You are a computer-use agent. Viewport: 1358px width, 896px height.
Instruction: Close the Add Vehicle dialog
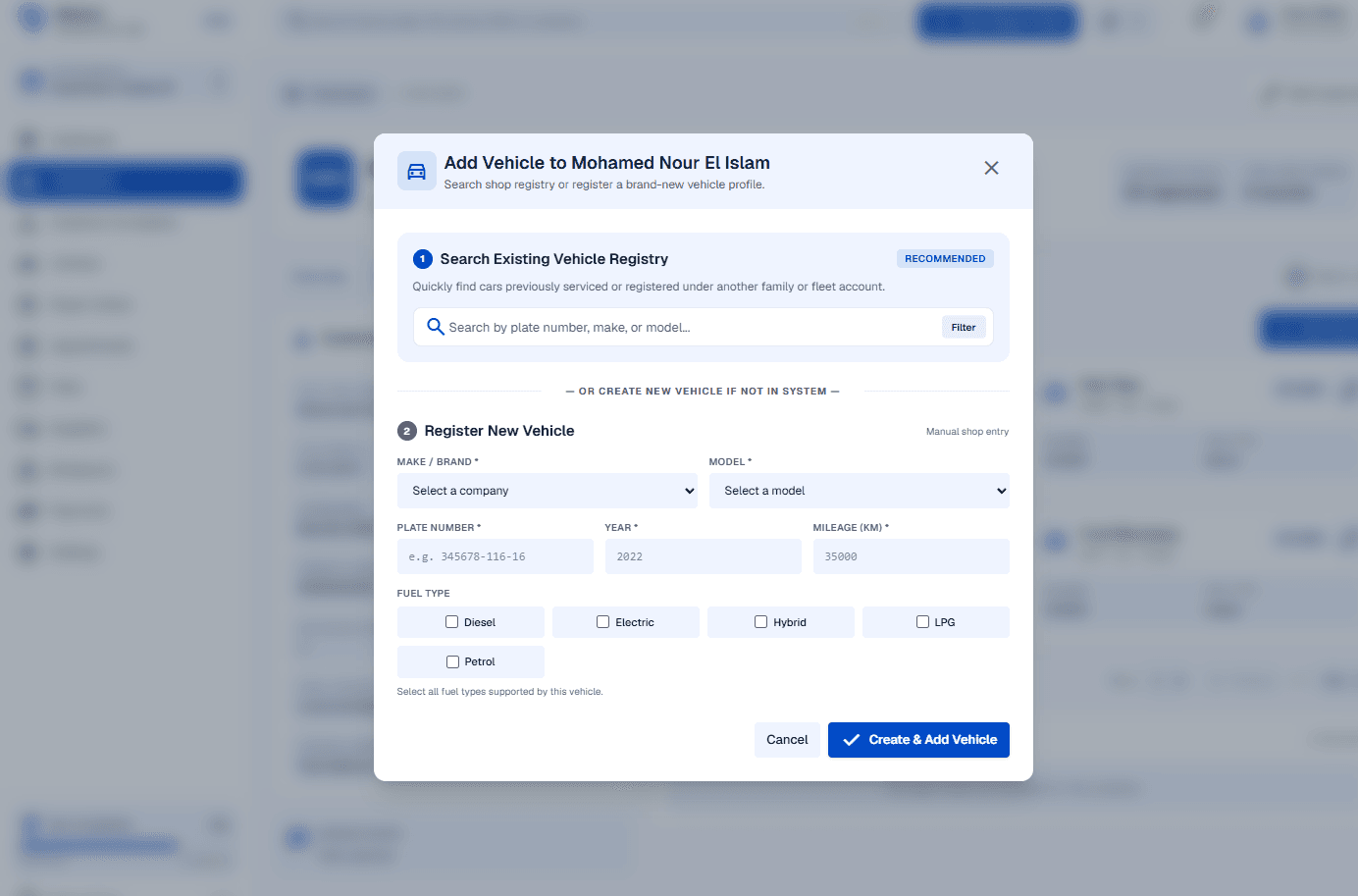tap(991, 168)
